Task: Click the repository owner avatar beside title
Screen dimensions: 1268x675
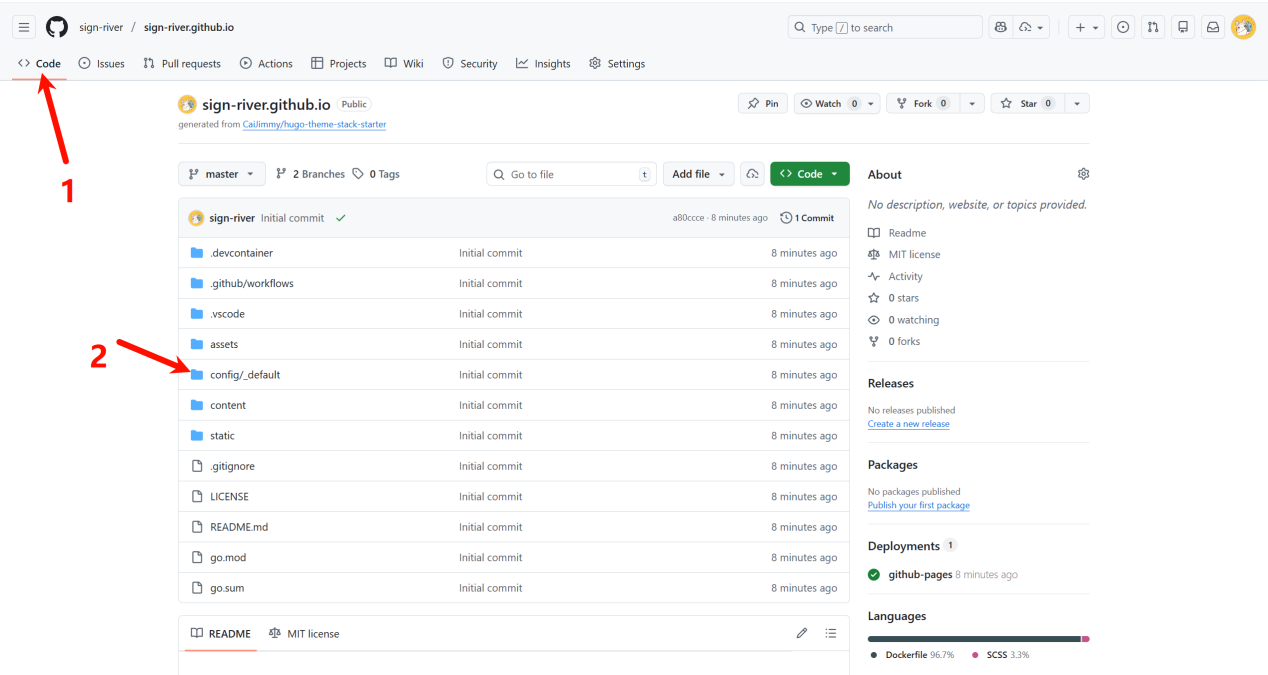Action: (187, 104)
